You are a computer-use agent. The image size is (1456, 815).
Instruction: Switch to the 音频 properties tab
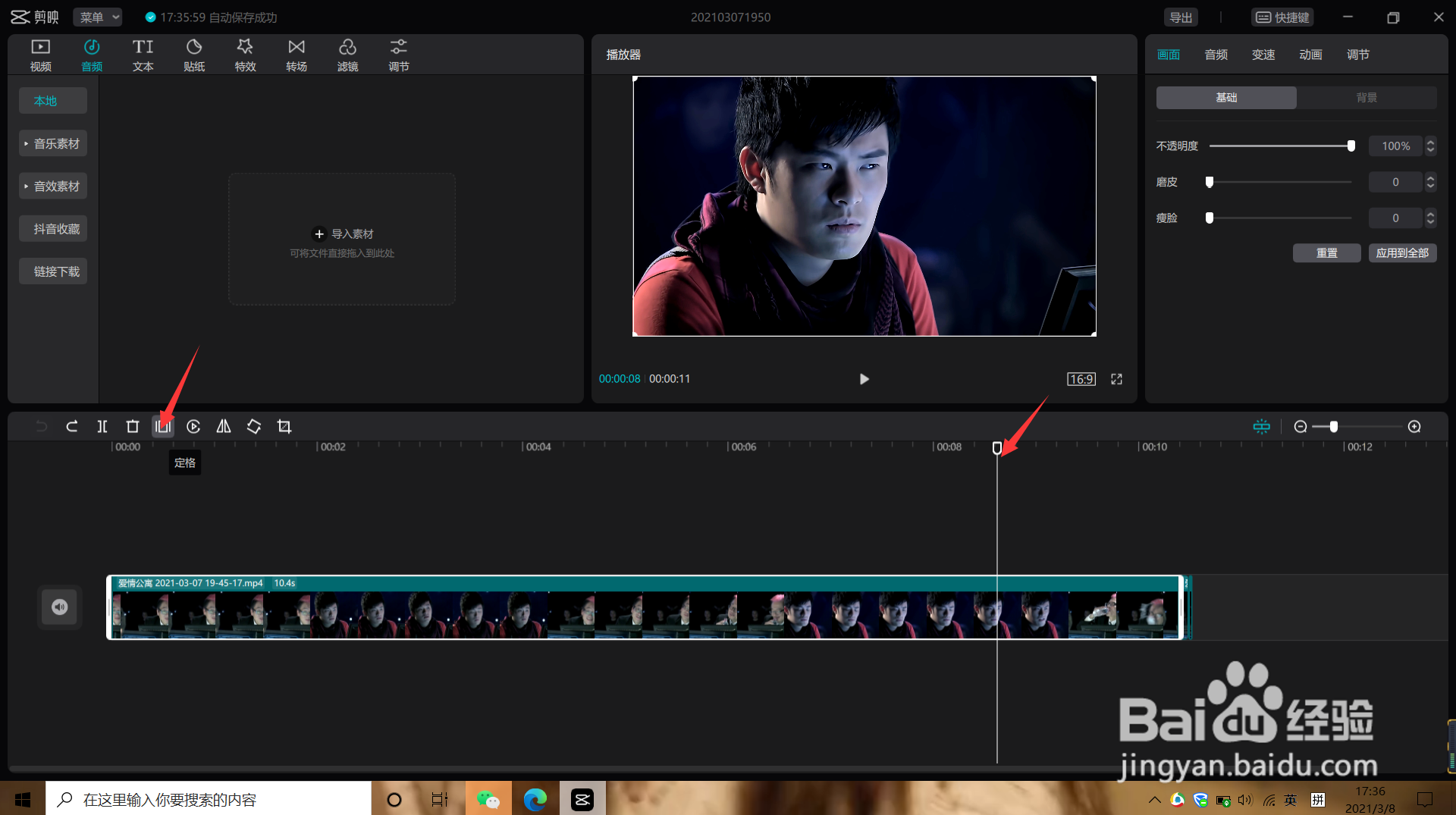click(x=1216, y=55)
